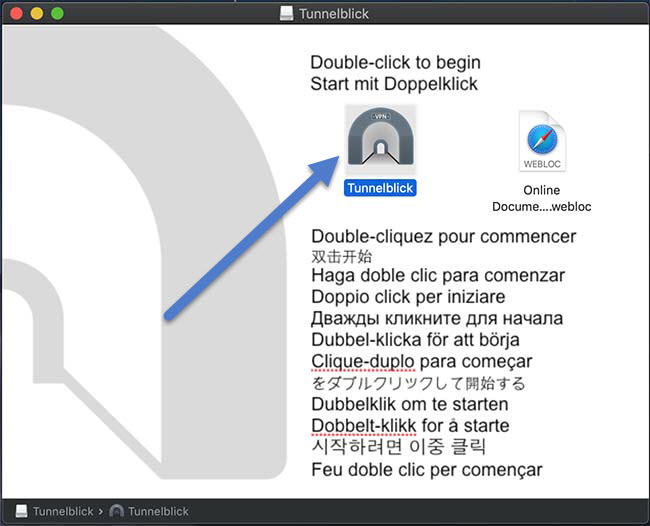Image resolution: width=650 pixels, height=526 pixels.
Task: Zoom the window with the green button
Action: click(57, 14)
